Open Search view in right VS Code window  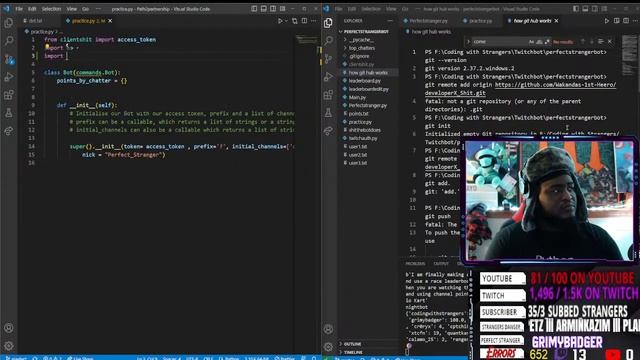tap(328, 40)
